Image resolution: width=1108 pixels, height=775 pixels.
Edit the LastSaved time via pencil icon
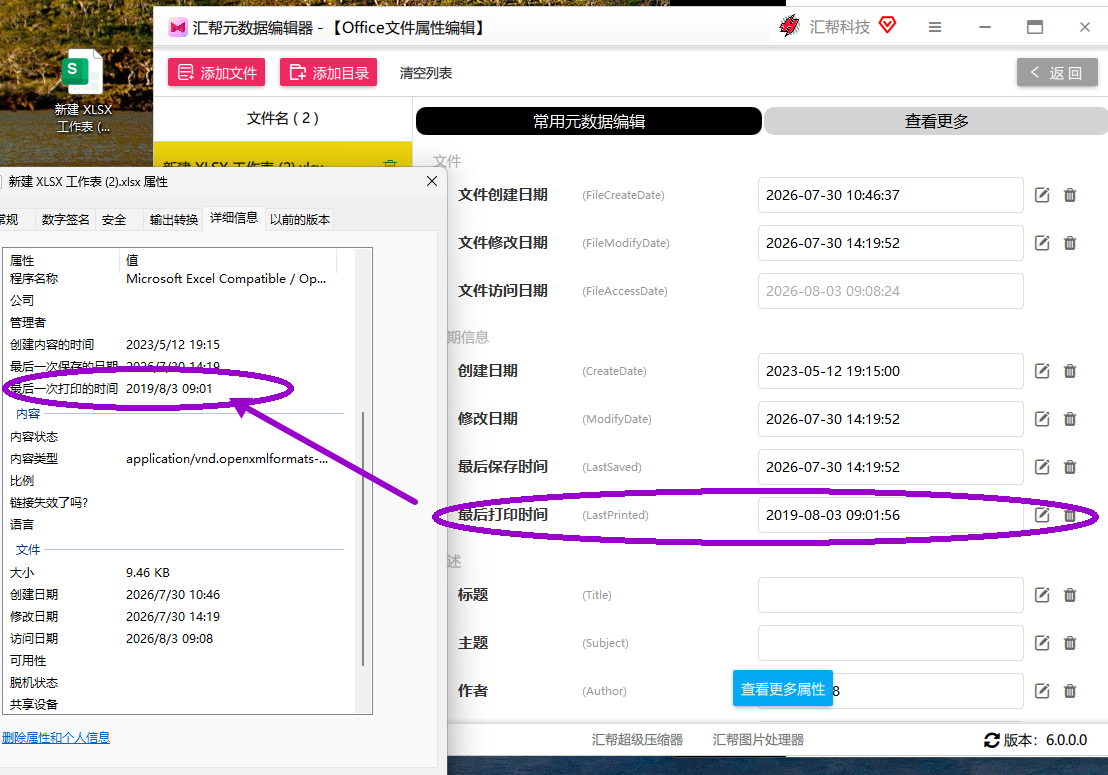pyautogui.click(x=1042, y=467)
